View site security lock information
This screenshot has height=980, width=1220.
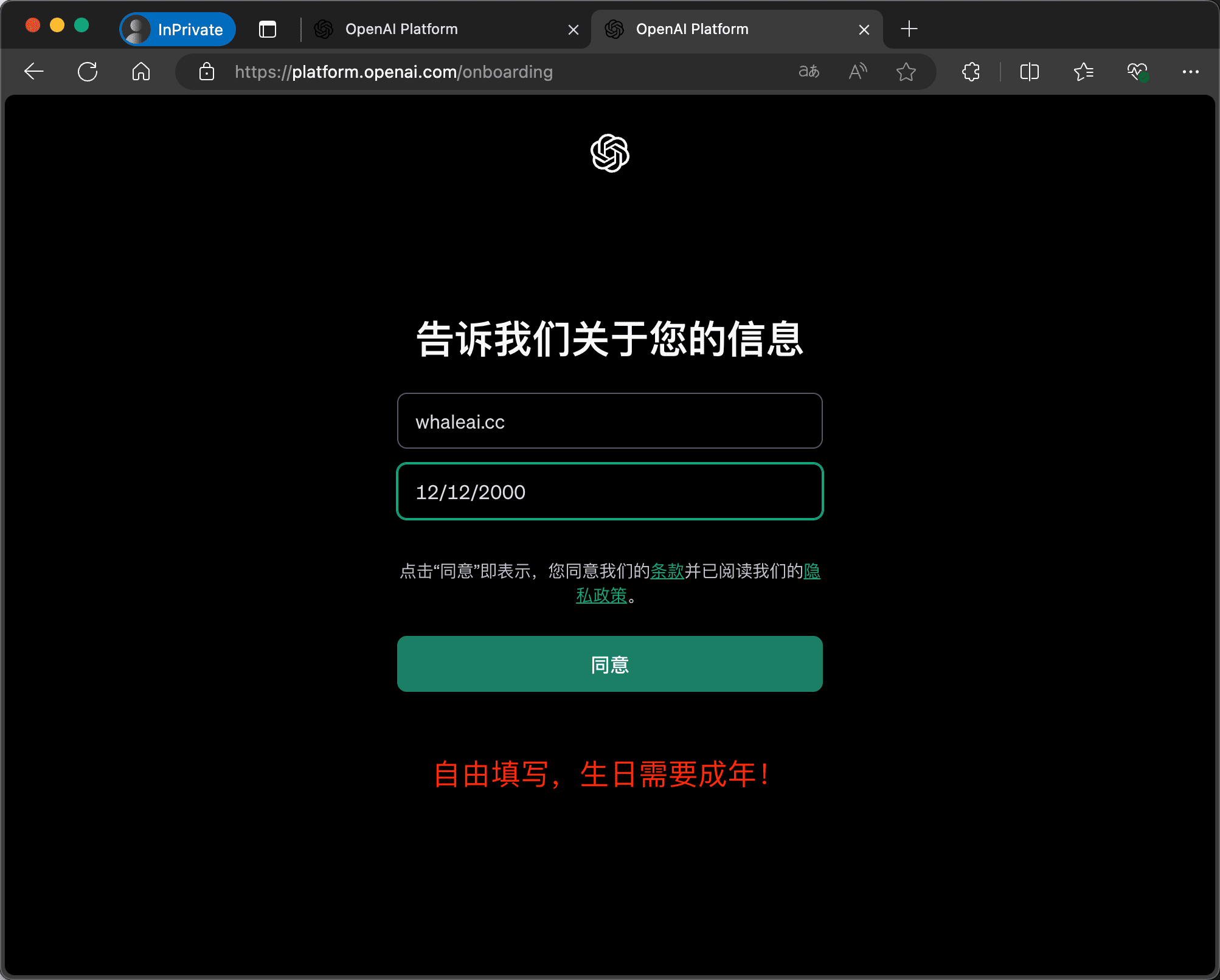click(x=207, y=72)
